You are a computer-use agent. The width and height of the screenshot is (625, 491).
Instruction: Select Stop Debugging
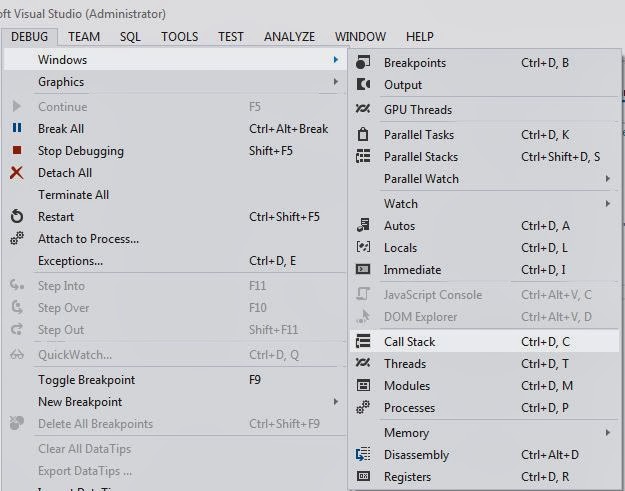point(175,151)
